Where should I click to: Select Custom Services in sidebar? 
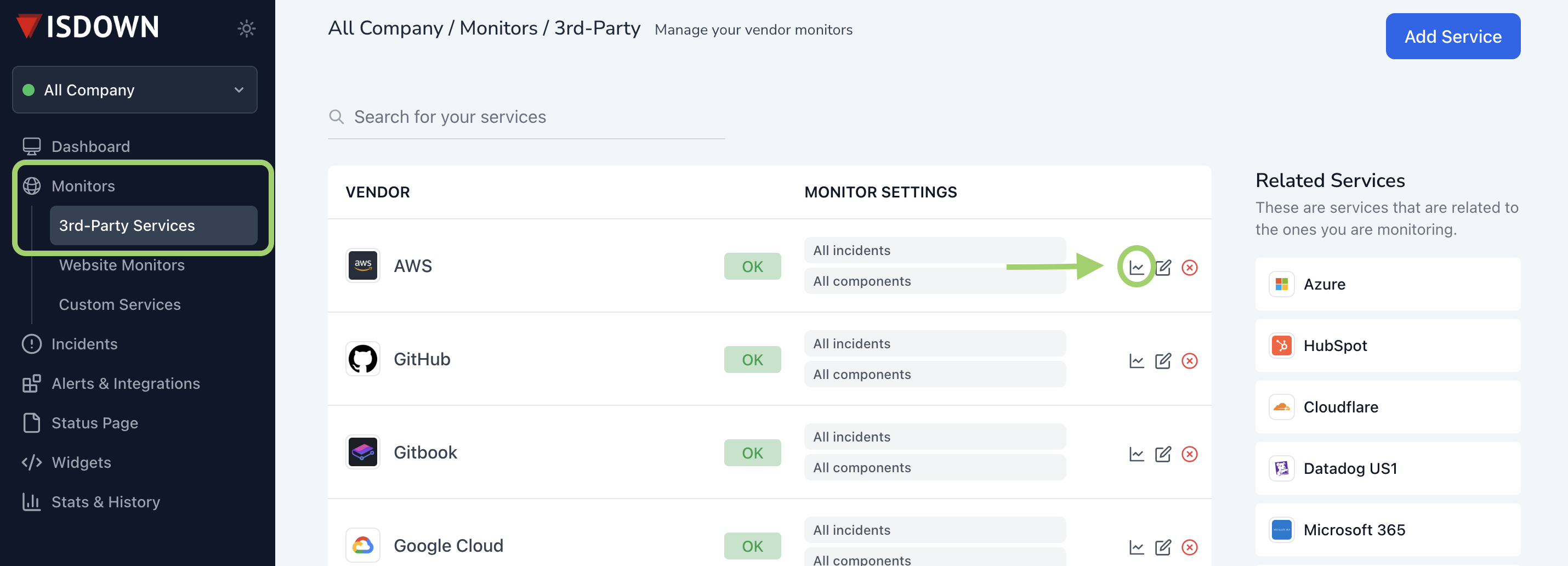coord(120,304)
